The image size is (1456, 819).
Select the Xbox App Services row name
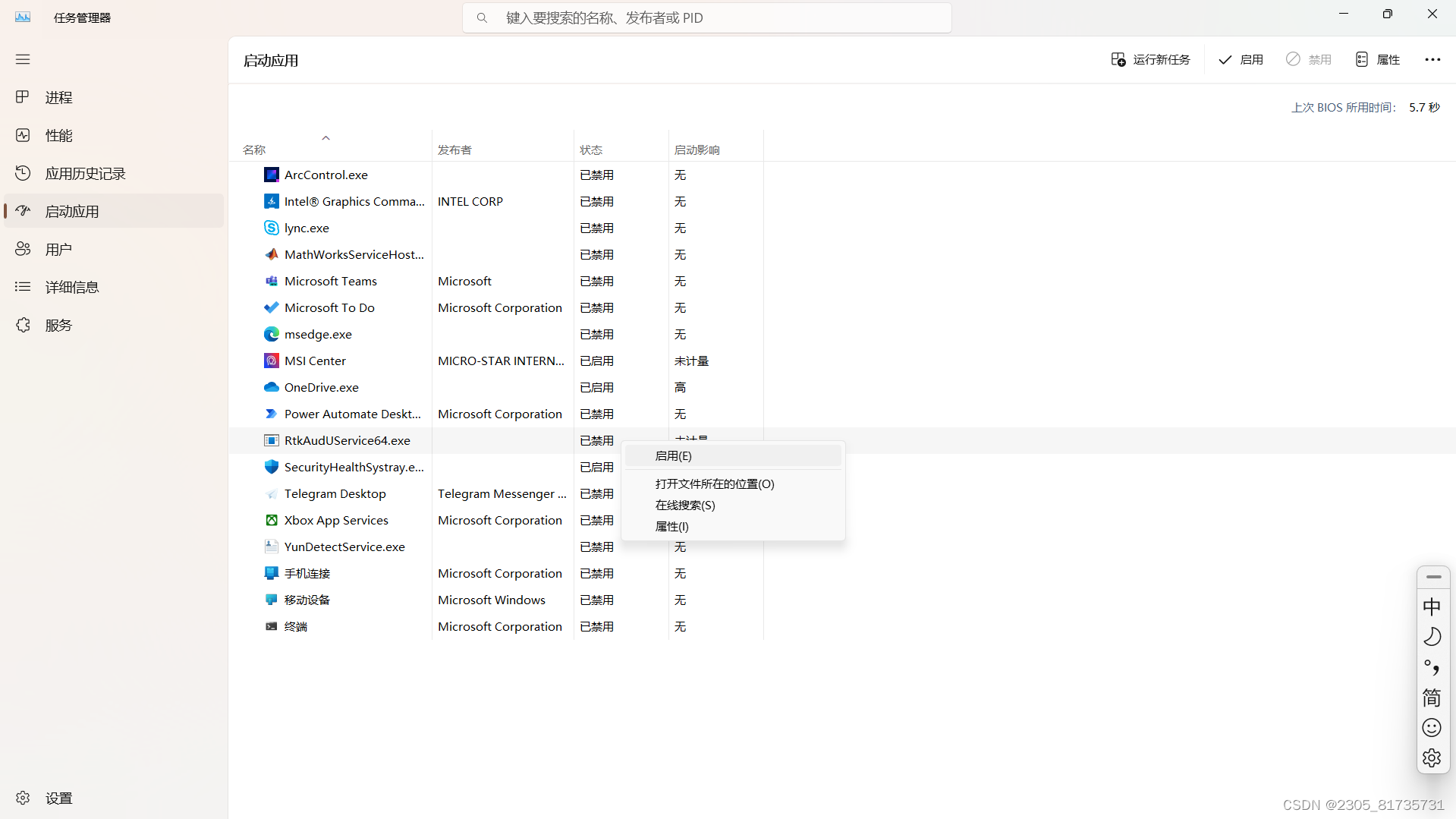coord(336,520)
